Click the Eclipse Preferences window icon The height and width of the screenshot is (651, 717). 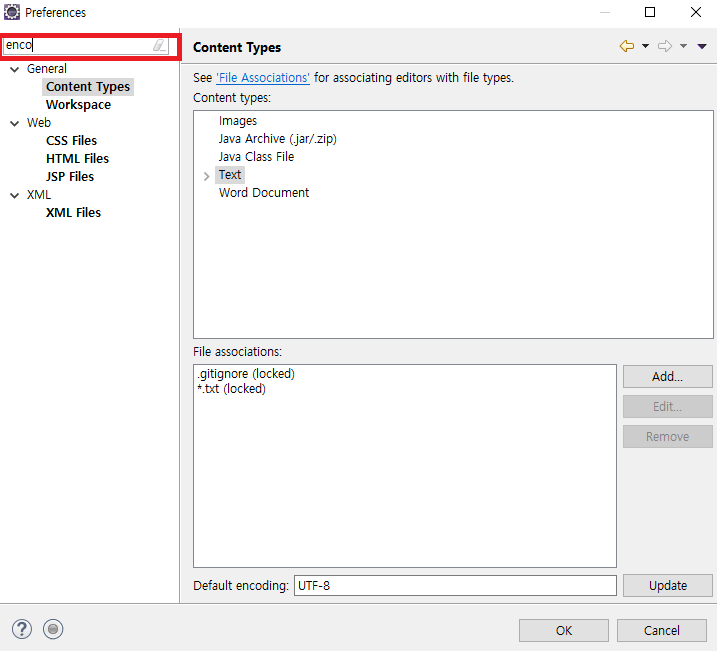pyautogui.click(x=12, y=12)
